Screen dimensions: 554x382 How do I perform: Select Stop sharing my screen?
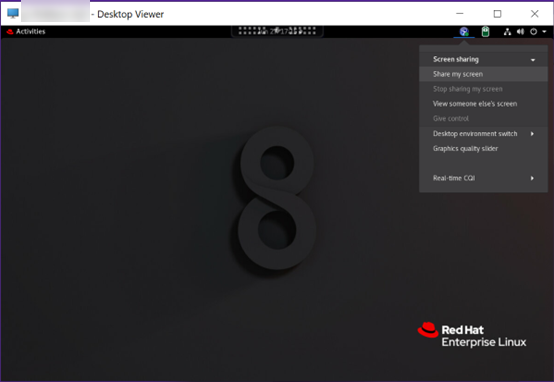click(483, 89)
